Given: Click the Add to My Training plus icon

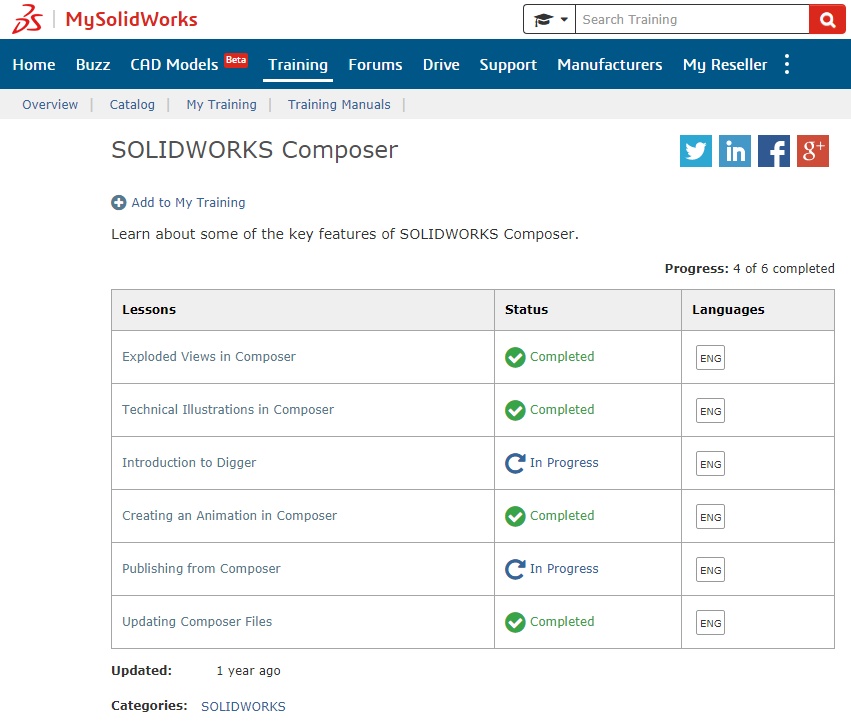Looking at the screenshot, I should 119,203.
